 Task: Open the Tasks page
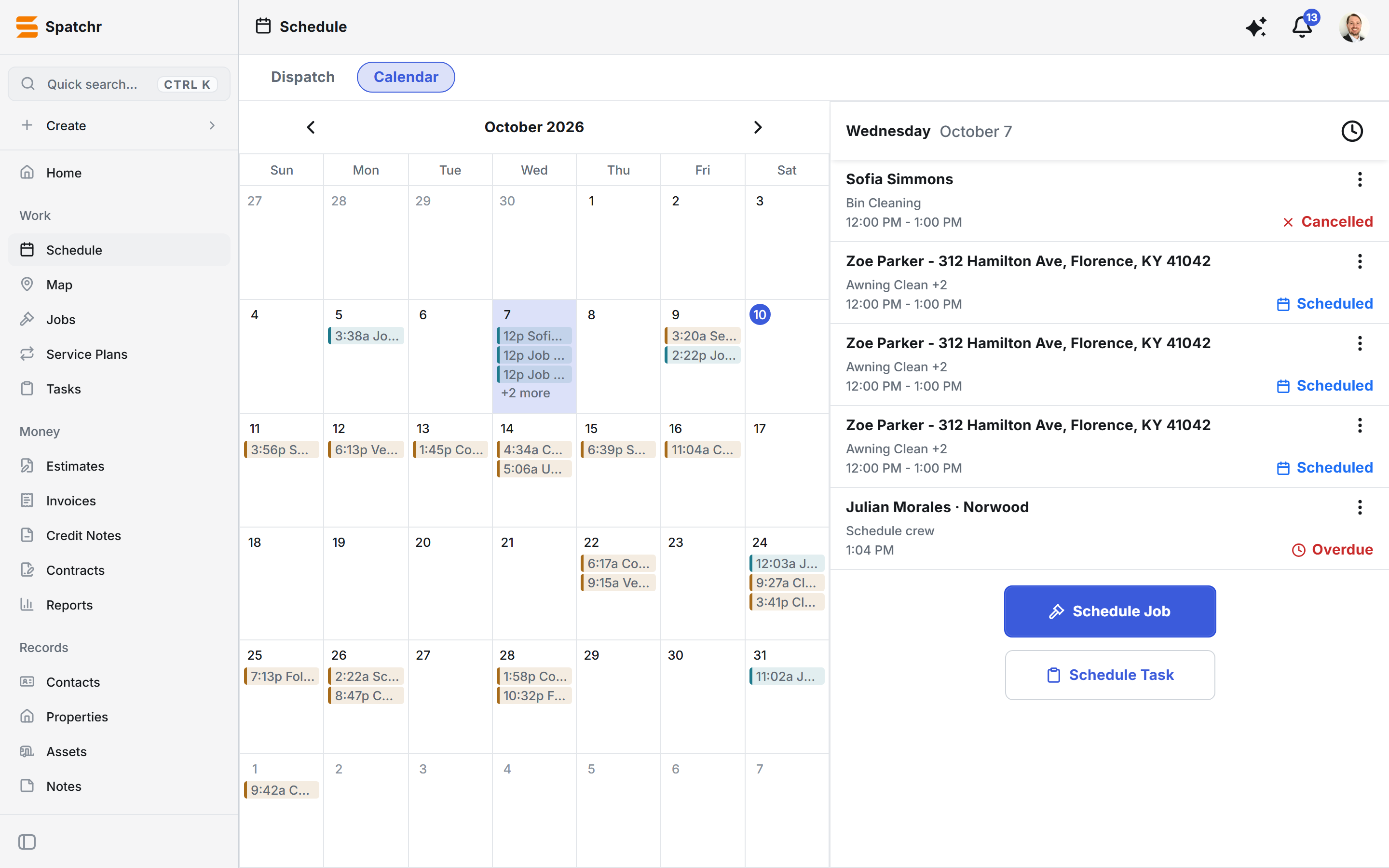[119, 389]
